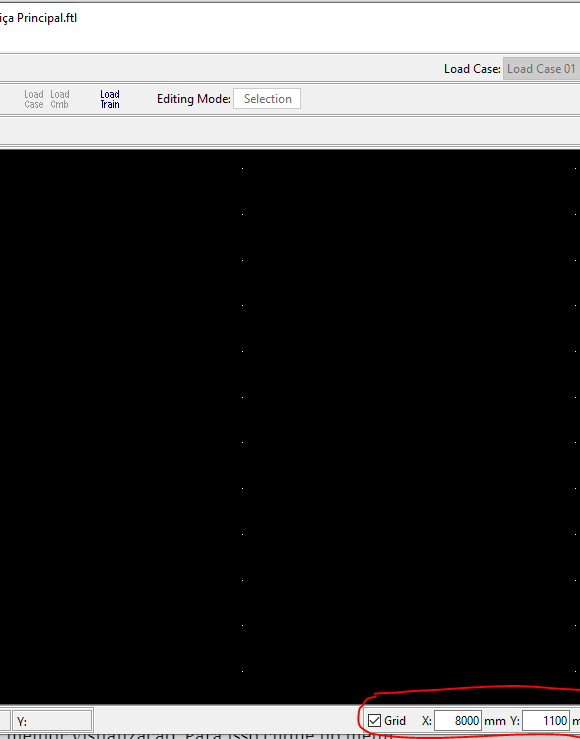Click the Y coordinate box at bottom left

click(x=52, y=721)
